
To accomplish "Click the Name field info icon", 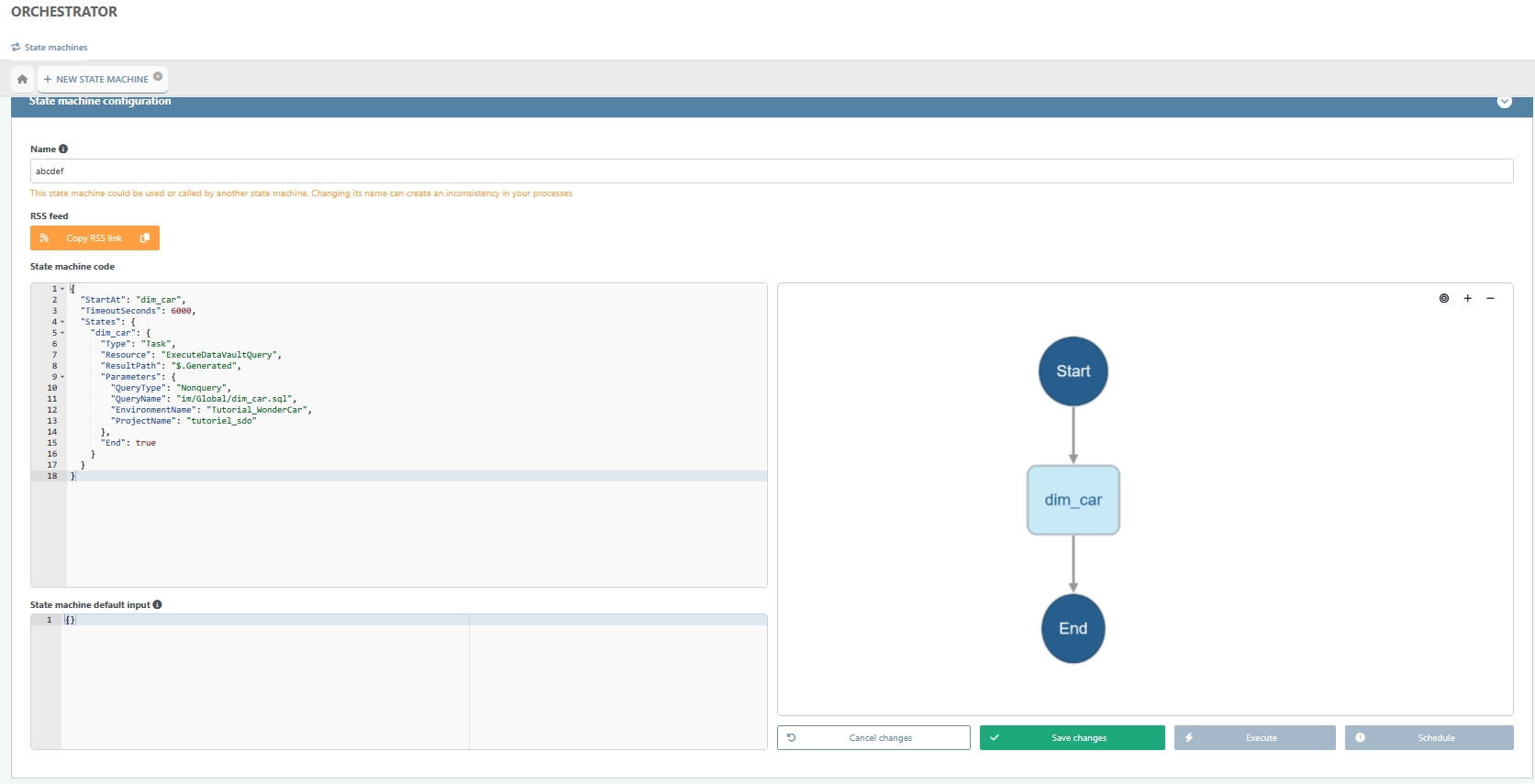I will [63, 149].
